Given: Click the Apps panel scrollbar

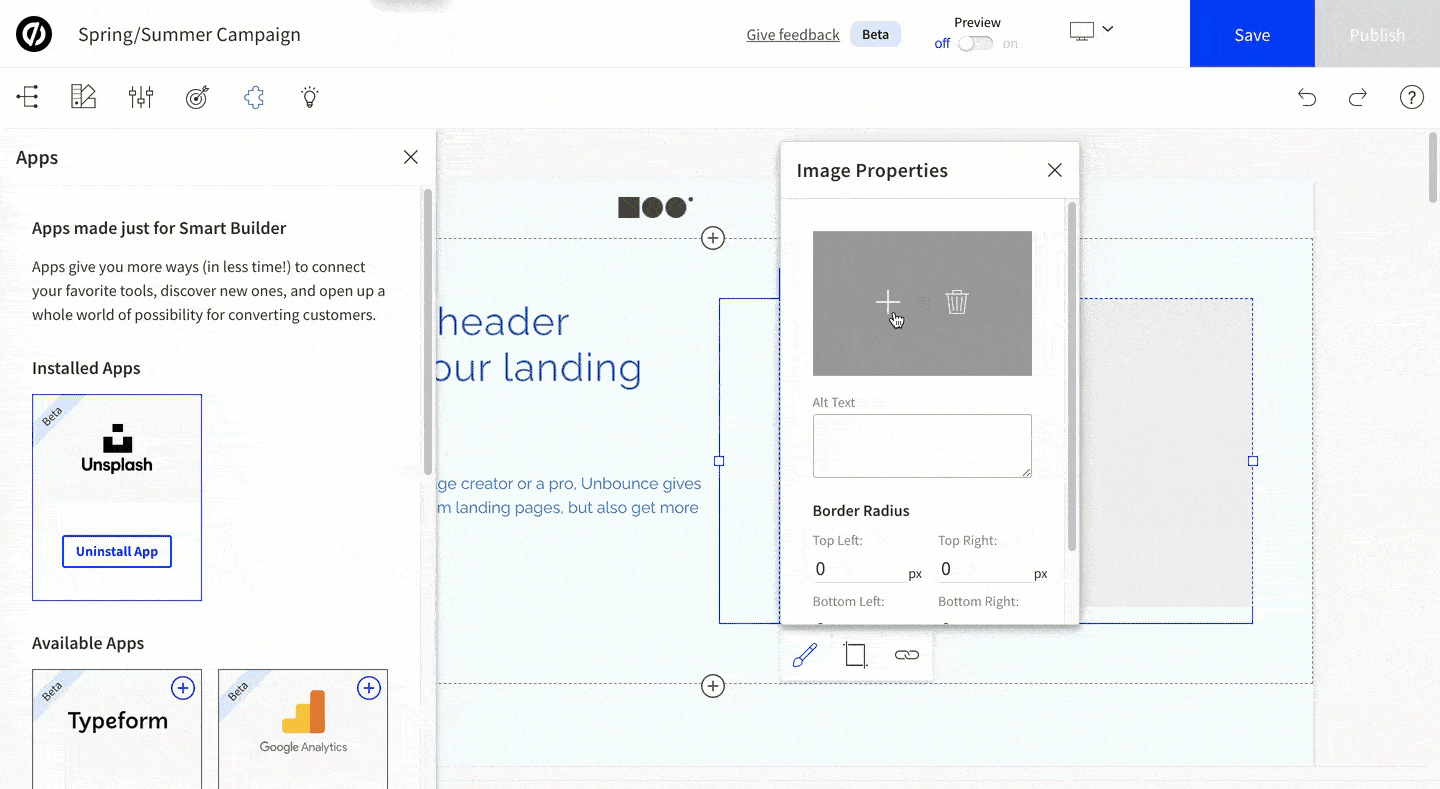Looking at the screenshot, I should (428, 332).
